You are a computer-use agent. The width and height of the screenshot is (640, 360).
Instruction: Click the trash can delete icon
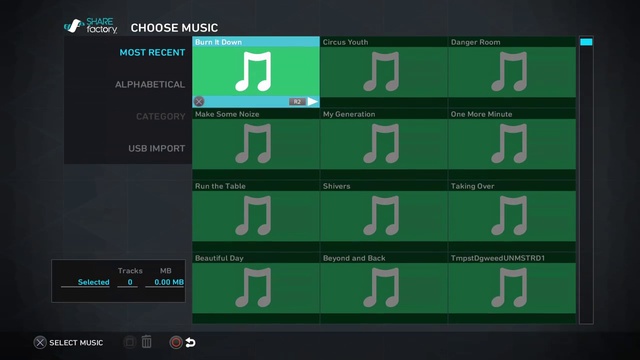tap(147, 342)
